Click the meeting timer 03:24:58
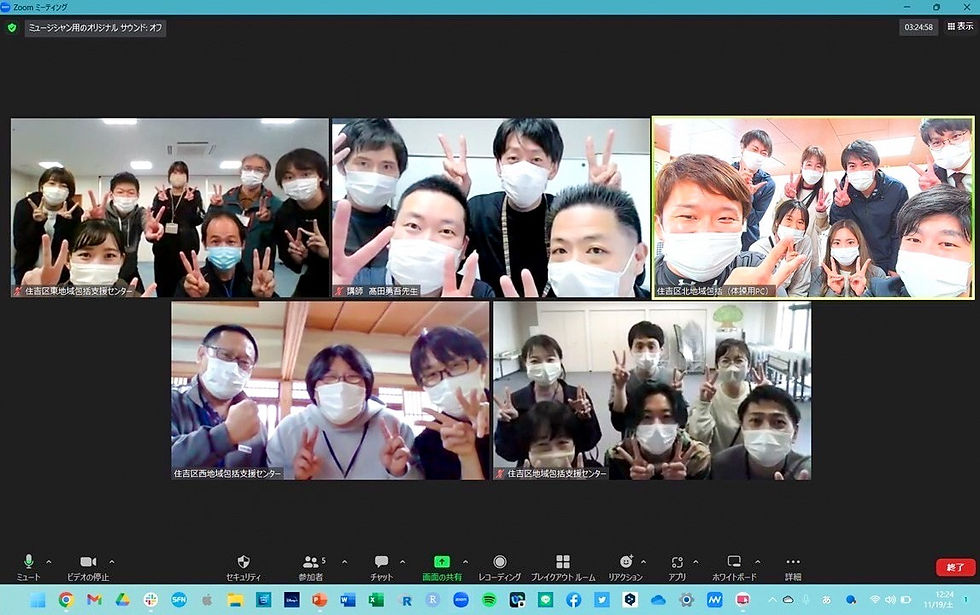 click(918, 28)
